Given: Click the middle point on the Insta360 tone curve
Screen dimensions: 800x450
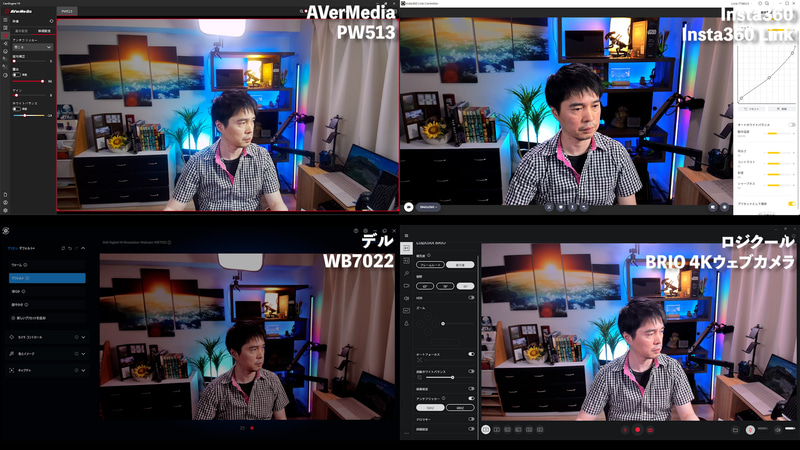Looking at the screenshot, I should point(769,78).
